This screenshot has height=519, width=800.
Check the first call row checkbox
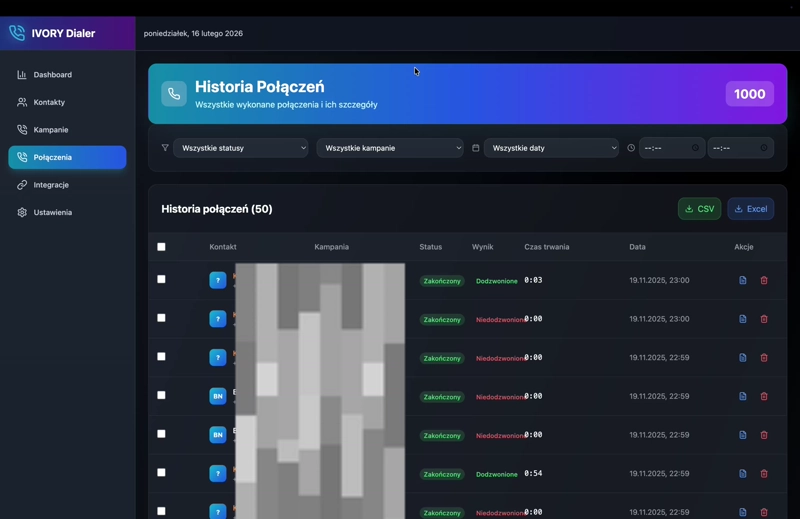pos(161,280)
